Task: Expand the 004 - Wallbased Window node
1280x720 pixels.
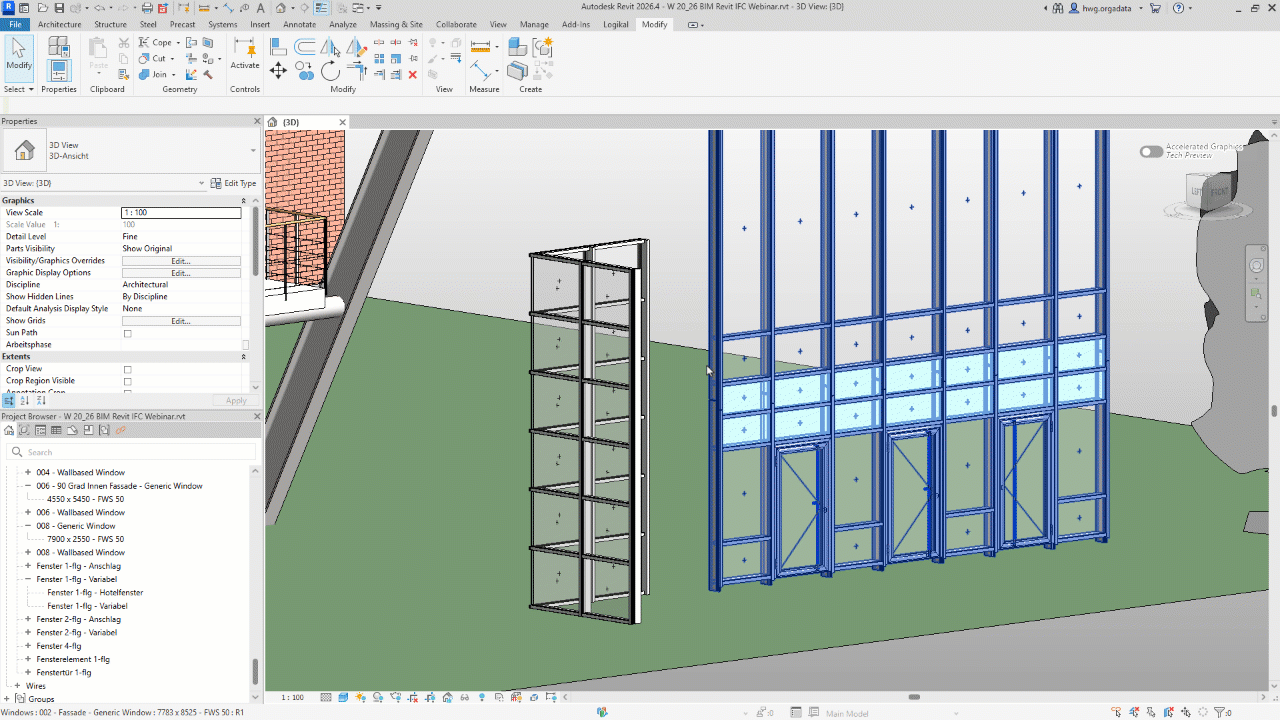Action: (28, 472)
